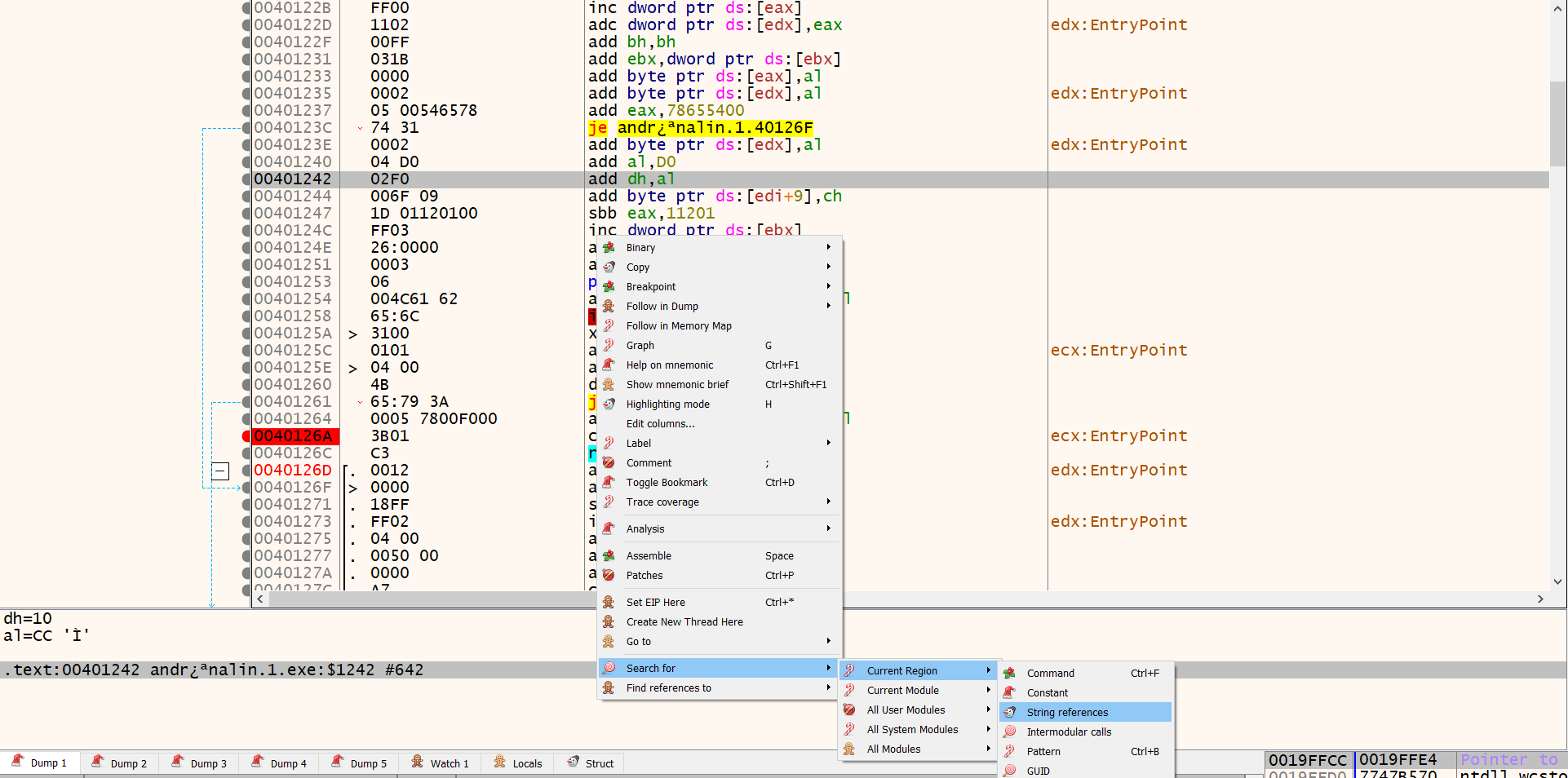Click the Breakpoint menu icon
The image size is (1568, 778).
pos(609,286)
